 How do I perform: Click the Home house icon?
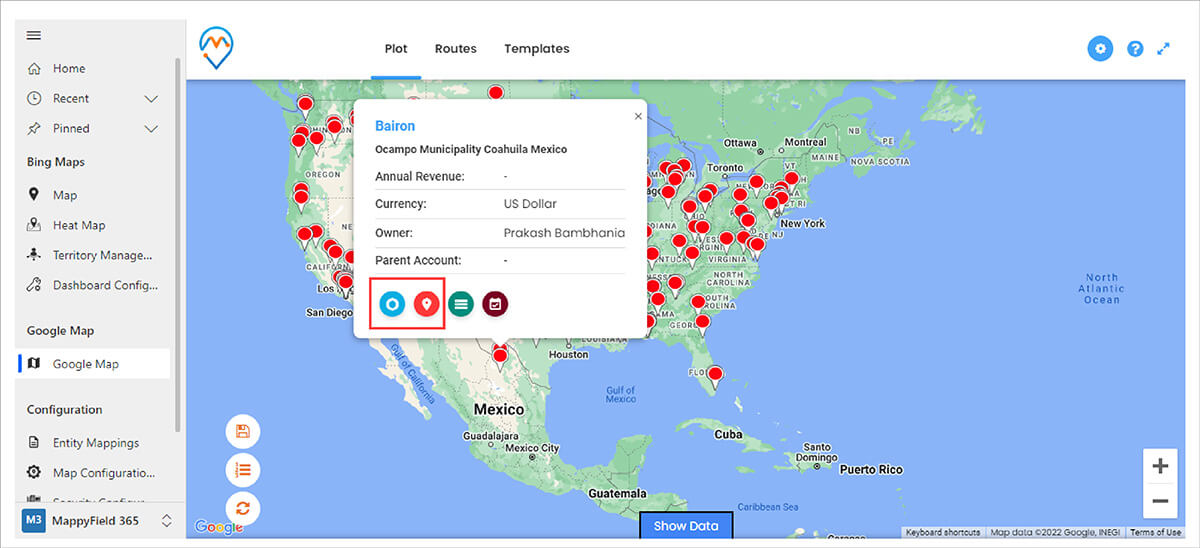(34, 69)
